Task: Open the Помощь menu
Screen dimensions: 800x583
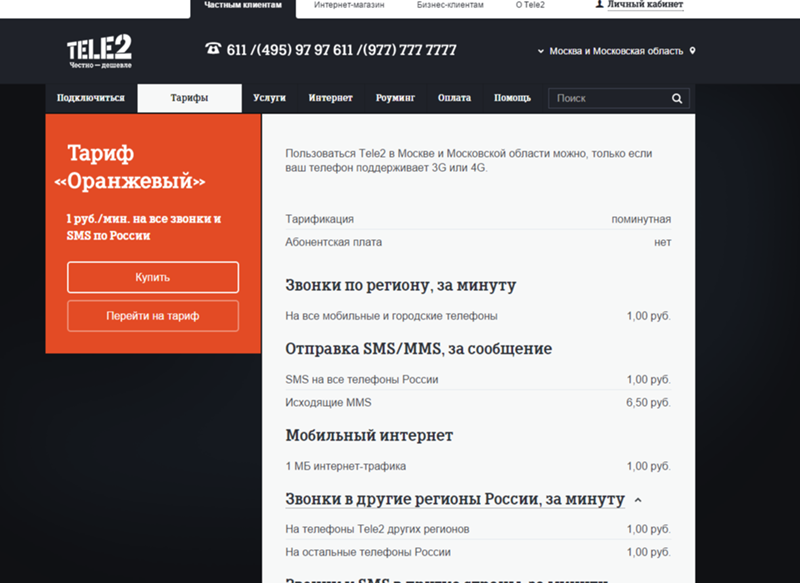Action: point(512,98)
